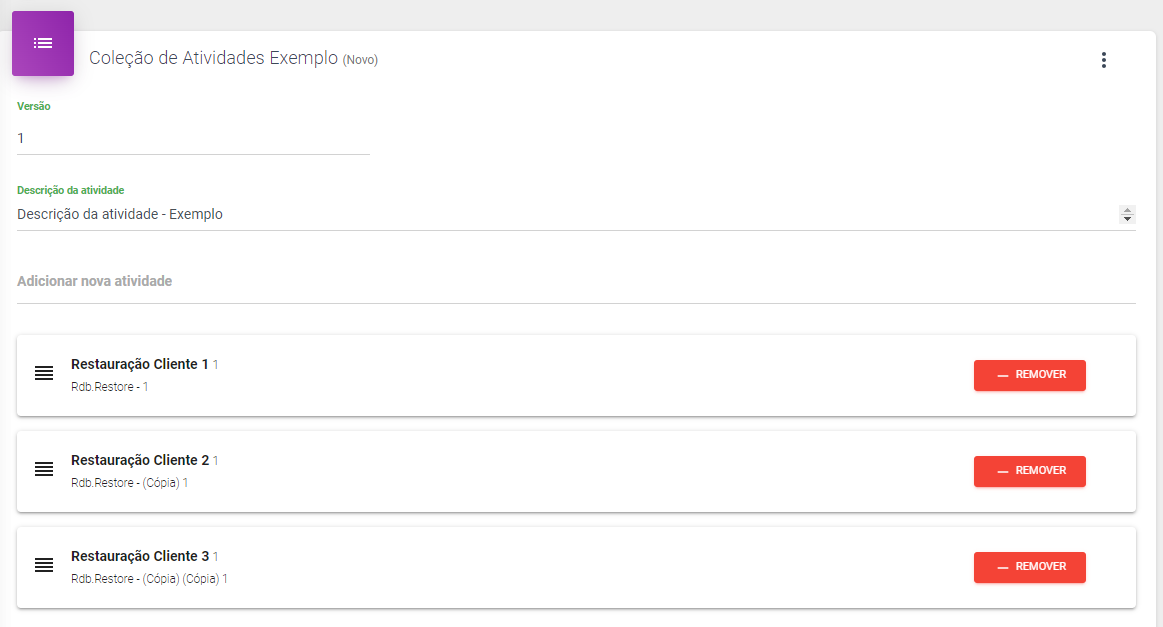Remove the Restauração Cliente 1 activity
This screenshot has width=1163, height=627.
click(x=1029, y=375)
